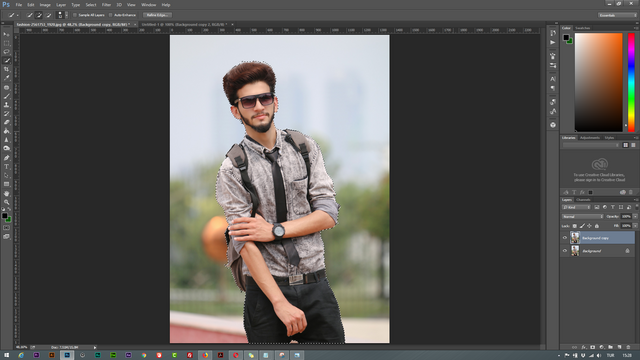Enable the Sample All Layers checkbox
The image size is (640, 360).
[x=75, y=15]
